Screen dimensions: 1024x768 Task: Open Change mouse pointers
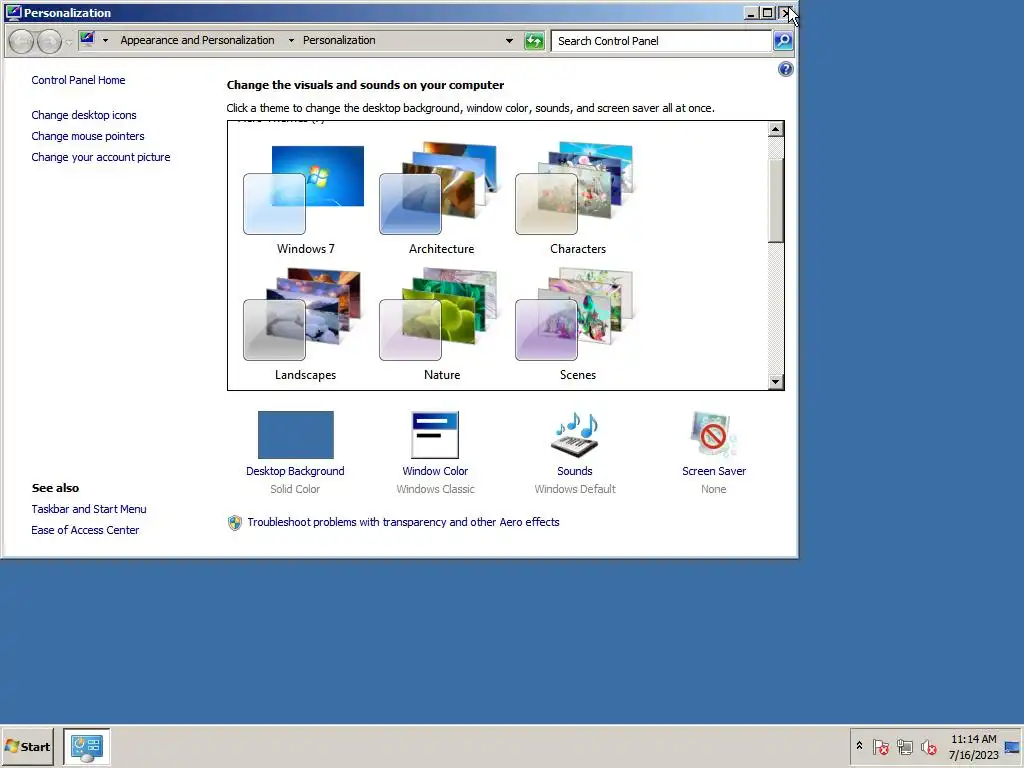[88, 136]
